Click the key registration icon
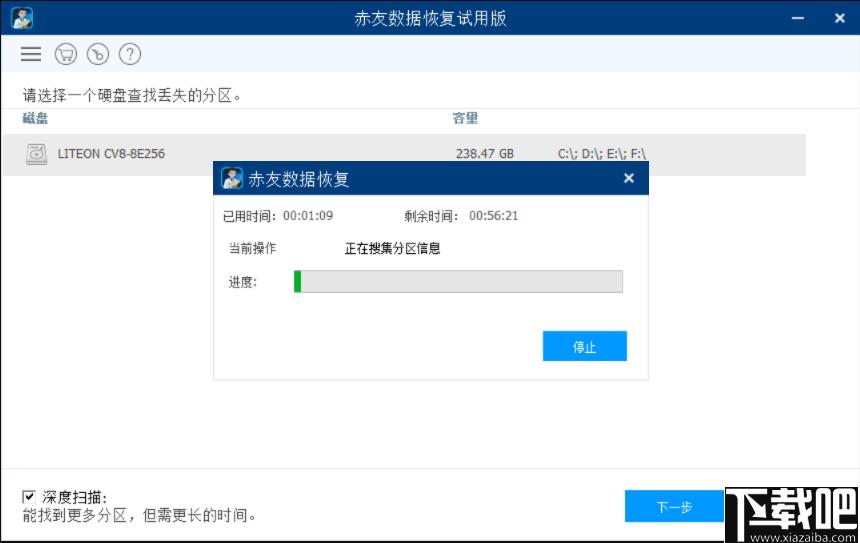The image size is (860, 543). (97, 54)
